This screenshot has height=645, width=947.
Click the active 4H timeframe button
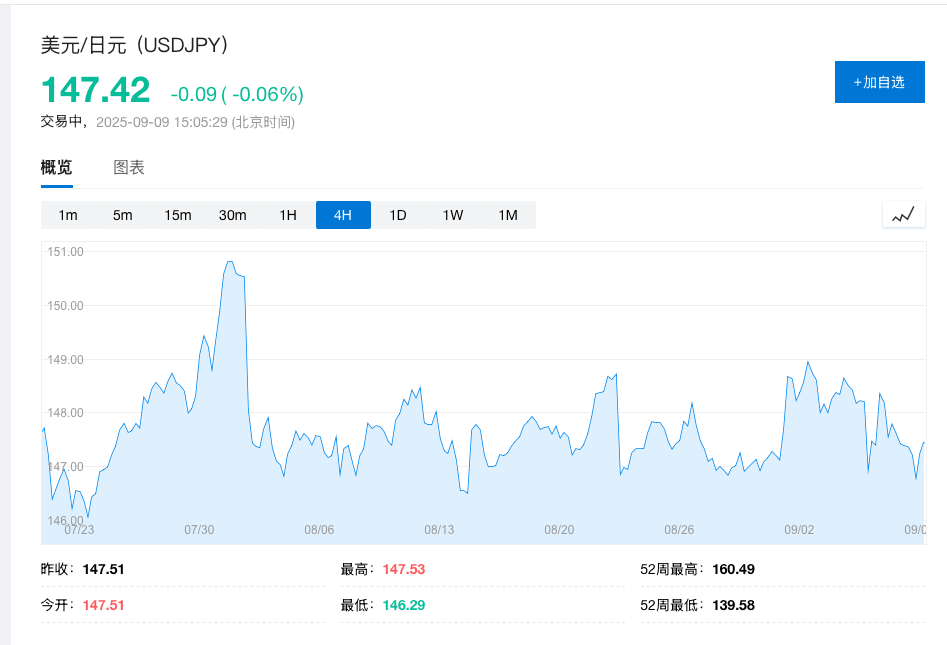(343, 215)
